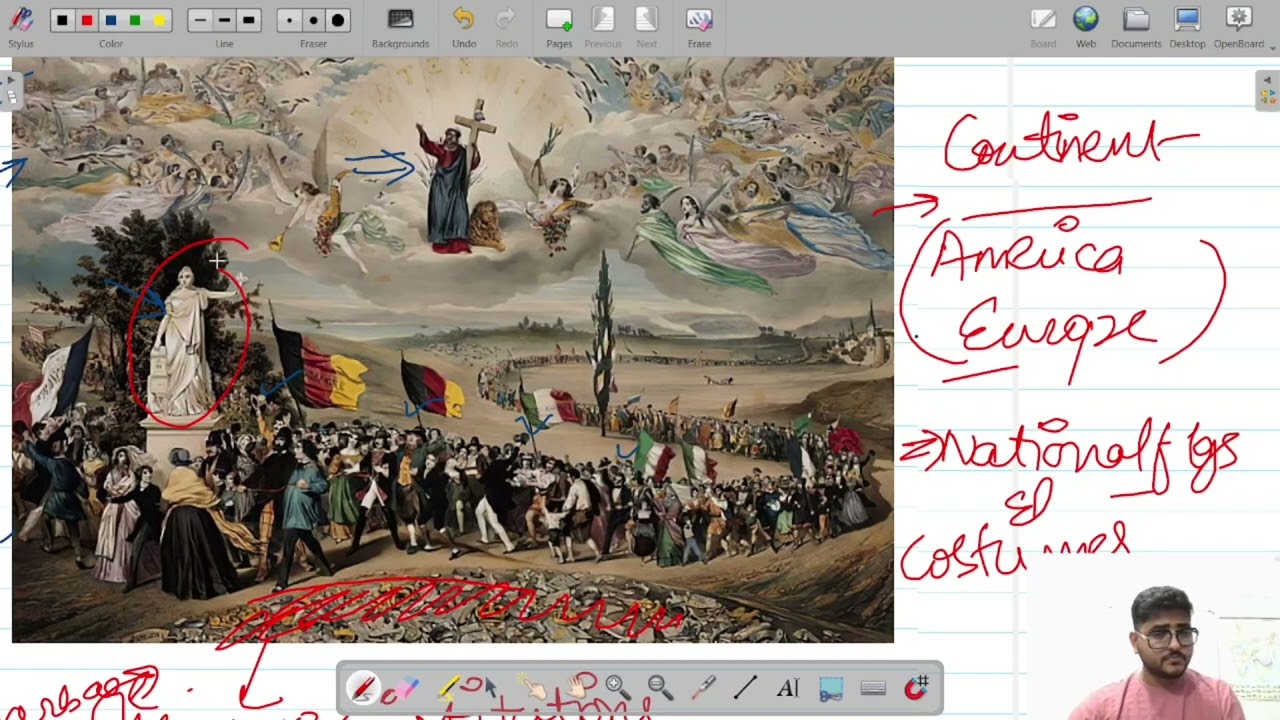1280x720 pixels.
Task: Select the pink eraser tool in palette
Action: tap(403, 688)
